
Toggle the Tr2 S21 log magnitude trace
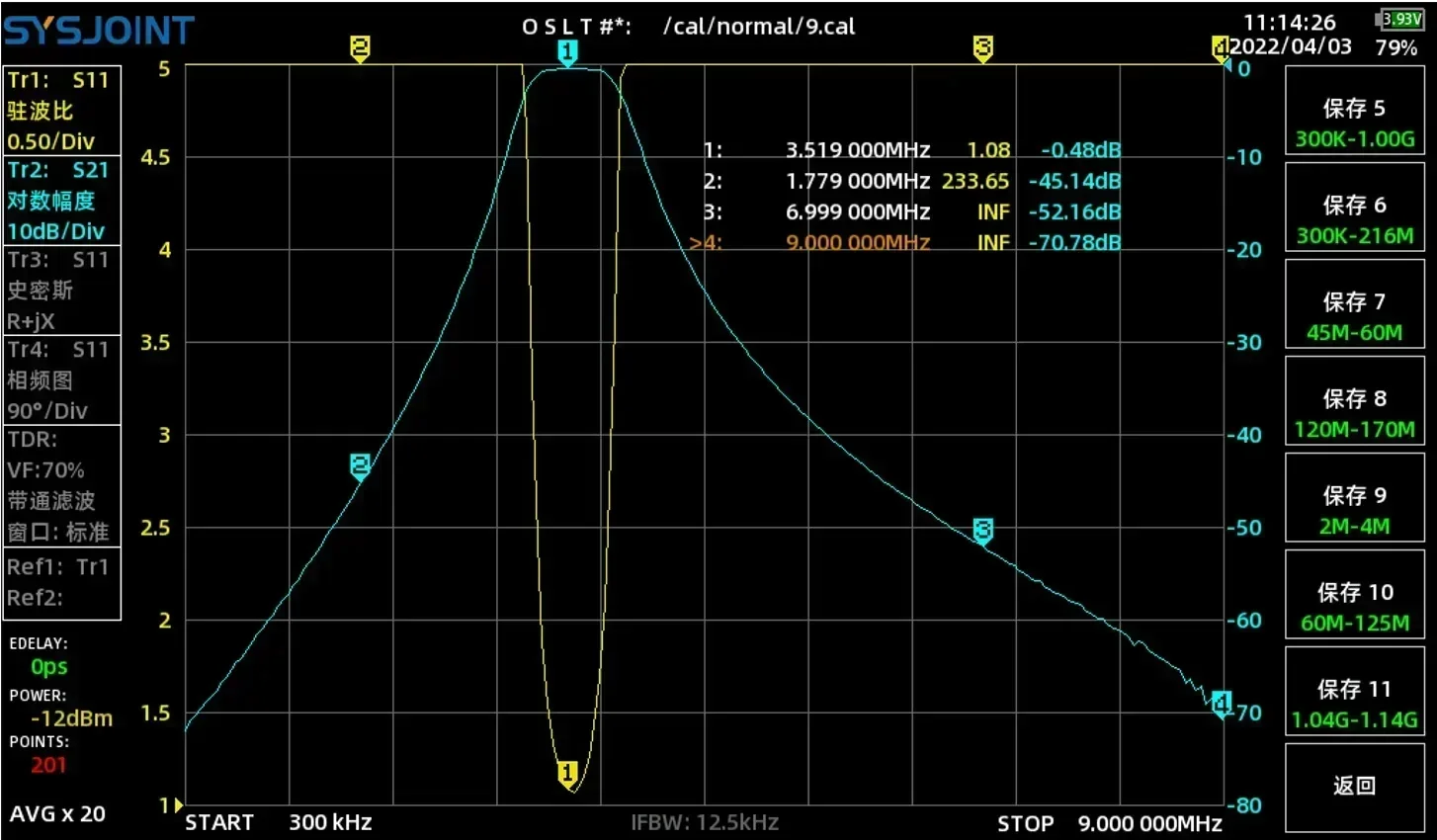point(61,201)
